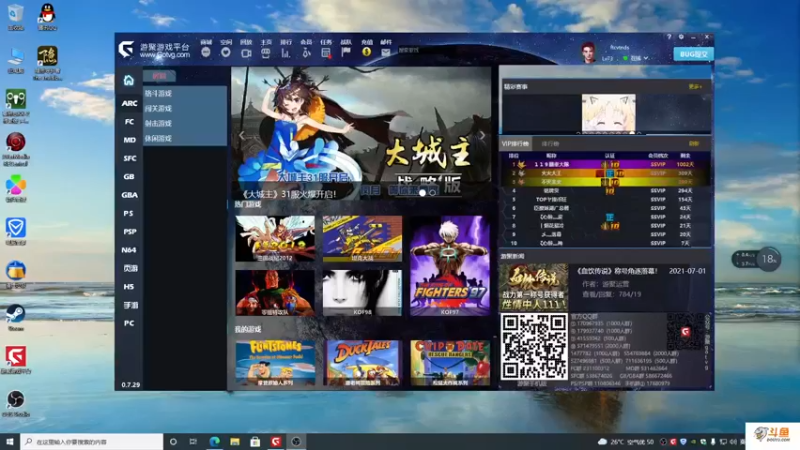Select FC in platform sidebar

tap(129, 121)
